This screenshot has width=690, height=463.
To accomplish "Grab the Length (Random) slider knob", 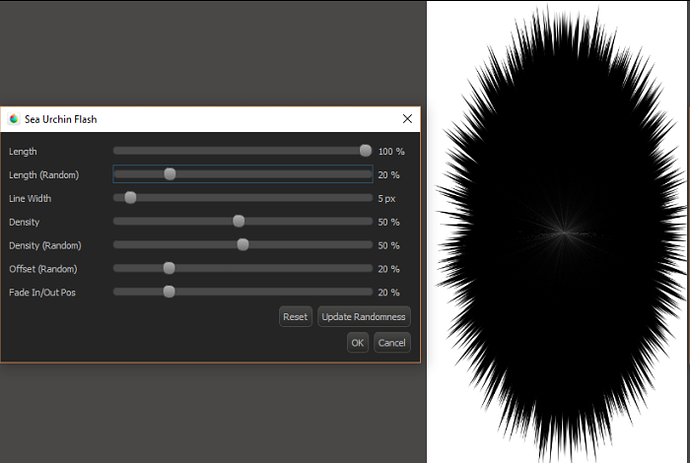I will click(x=170, y=174).
